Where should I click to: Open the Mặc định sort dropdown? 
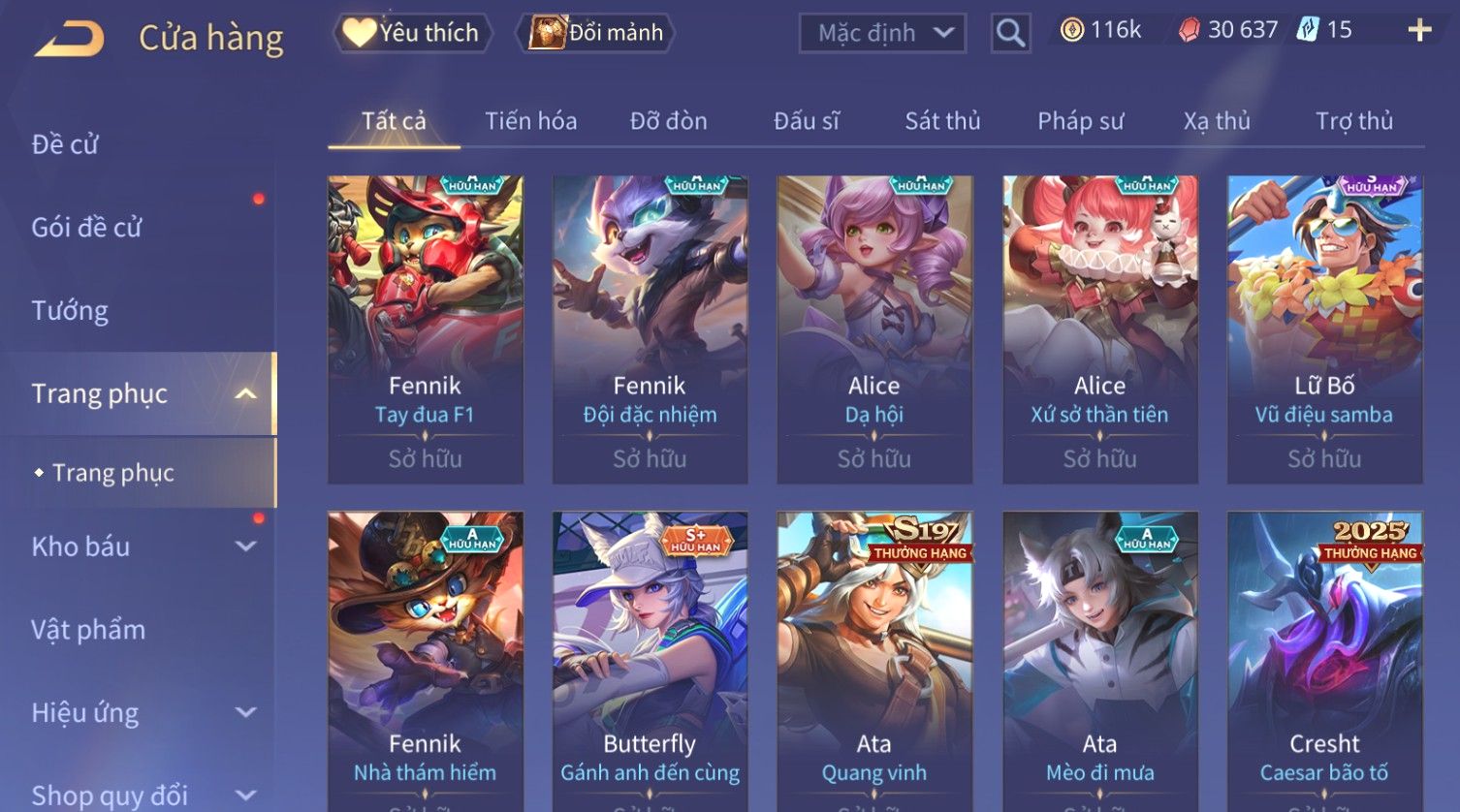pos(882,33)
